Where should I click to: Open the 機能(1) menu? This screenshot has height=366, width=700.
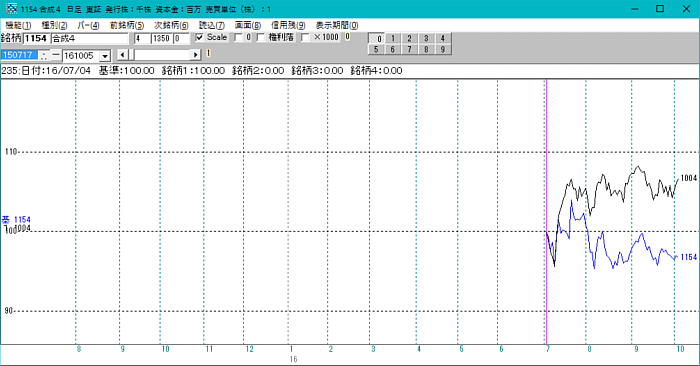(x=18, y=25)
